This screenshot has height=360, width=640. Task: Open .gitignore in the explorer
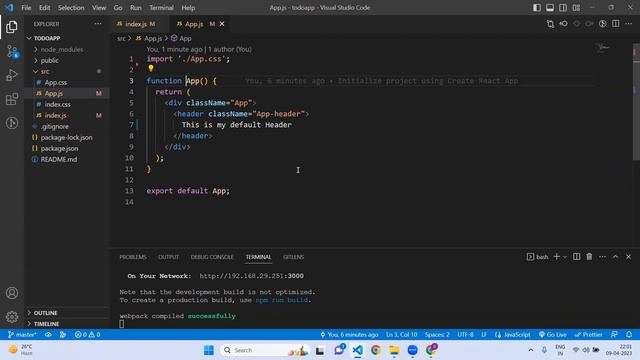(67, 126)
